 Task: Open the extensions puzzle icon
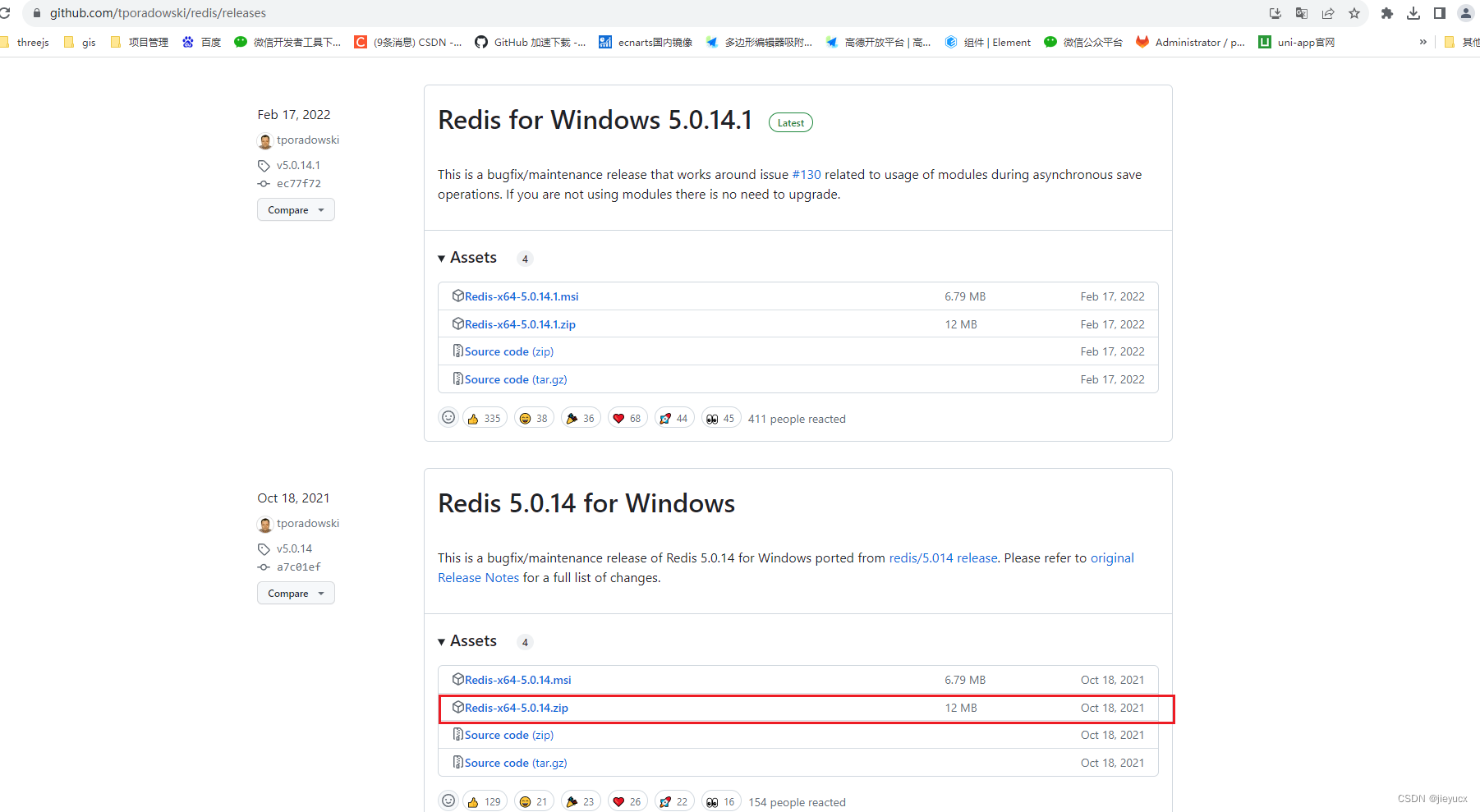point(1387,13)
